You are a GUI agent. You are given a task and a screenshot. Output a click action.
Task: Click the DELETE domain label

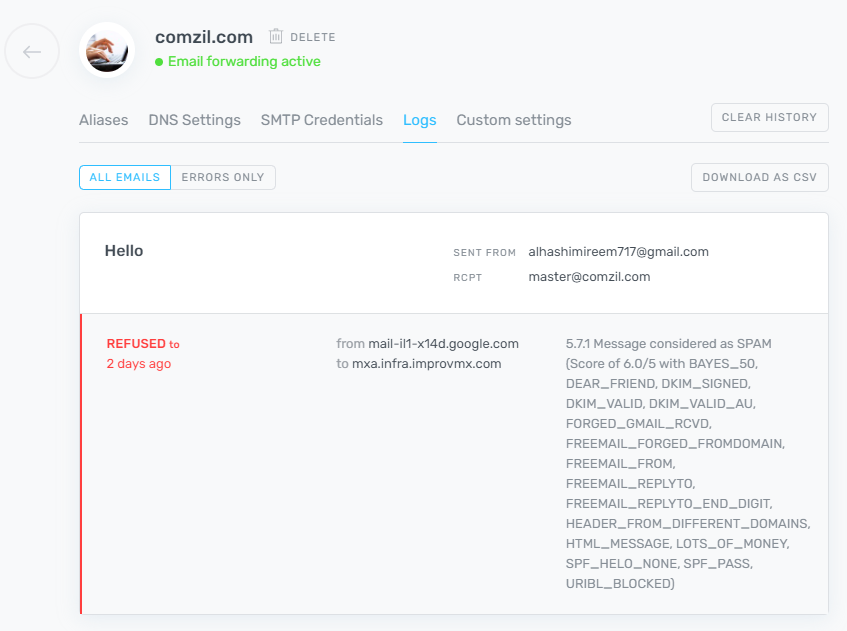pyautogui.click(x=313, y=37)
